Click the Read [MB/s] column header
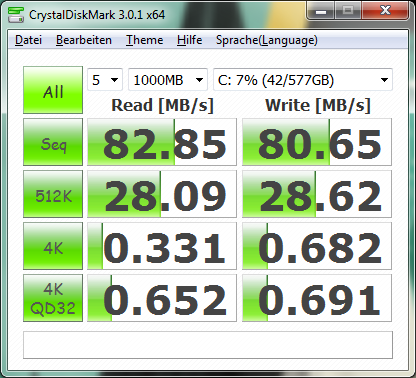The width and height of the screenshot is (416, 378). coord(162,105)
